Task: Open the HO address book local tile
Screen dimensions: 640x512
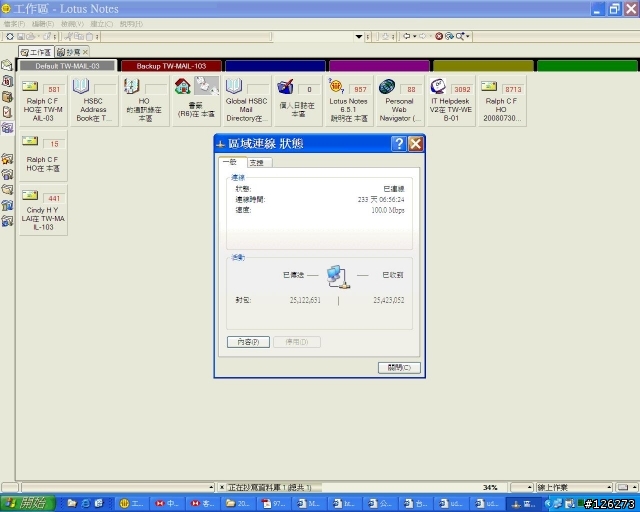Action: click(144, 101)
